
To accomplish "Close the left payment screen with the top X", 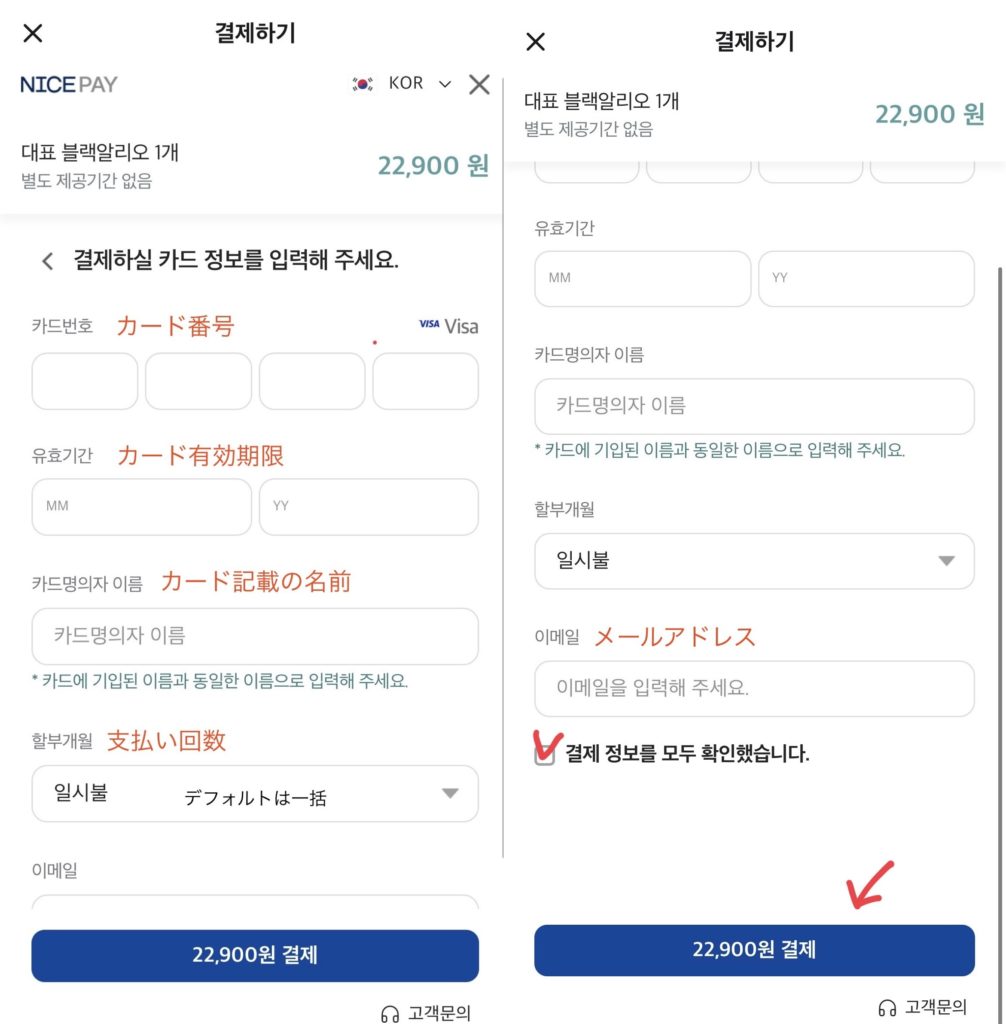I will click(33, 33).
